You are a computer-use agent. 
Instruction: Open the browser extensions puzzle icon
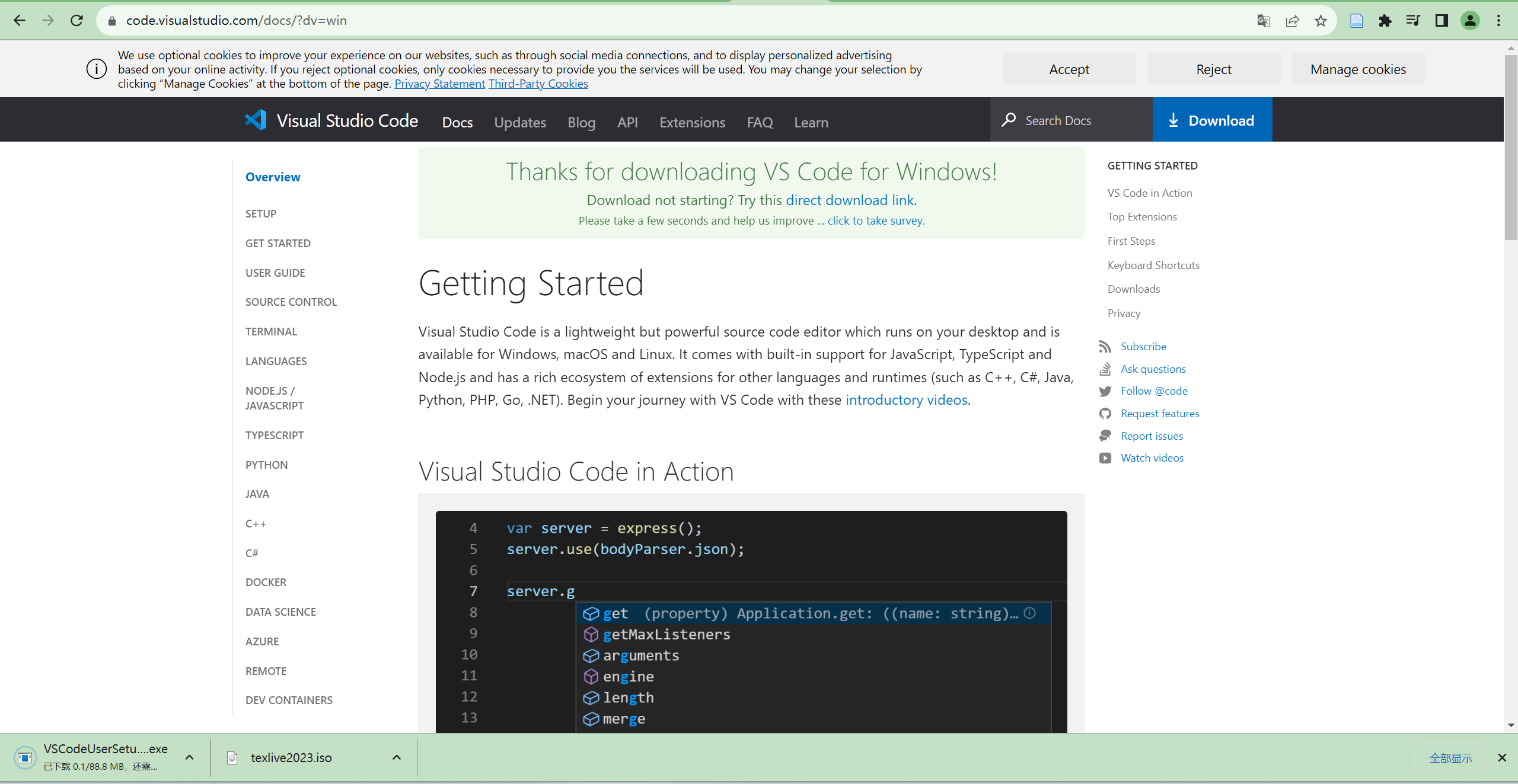(x=1385, y=21)
